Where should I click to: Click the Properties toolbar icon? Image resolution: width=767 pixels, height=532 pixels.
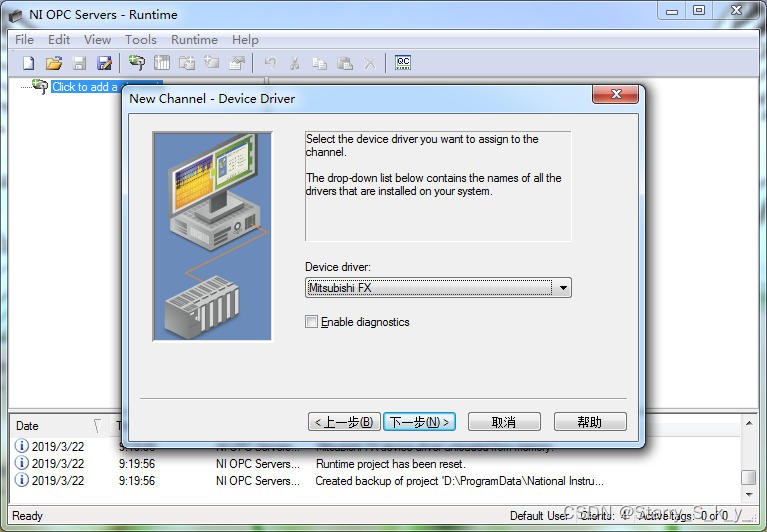pyautogui.click(x=237, y=63)
